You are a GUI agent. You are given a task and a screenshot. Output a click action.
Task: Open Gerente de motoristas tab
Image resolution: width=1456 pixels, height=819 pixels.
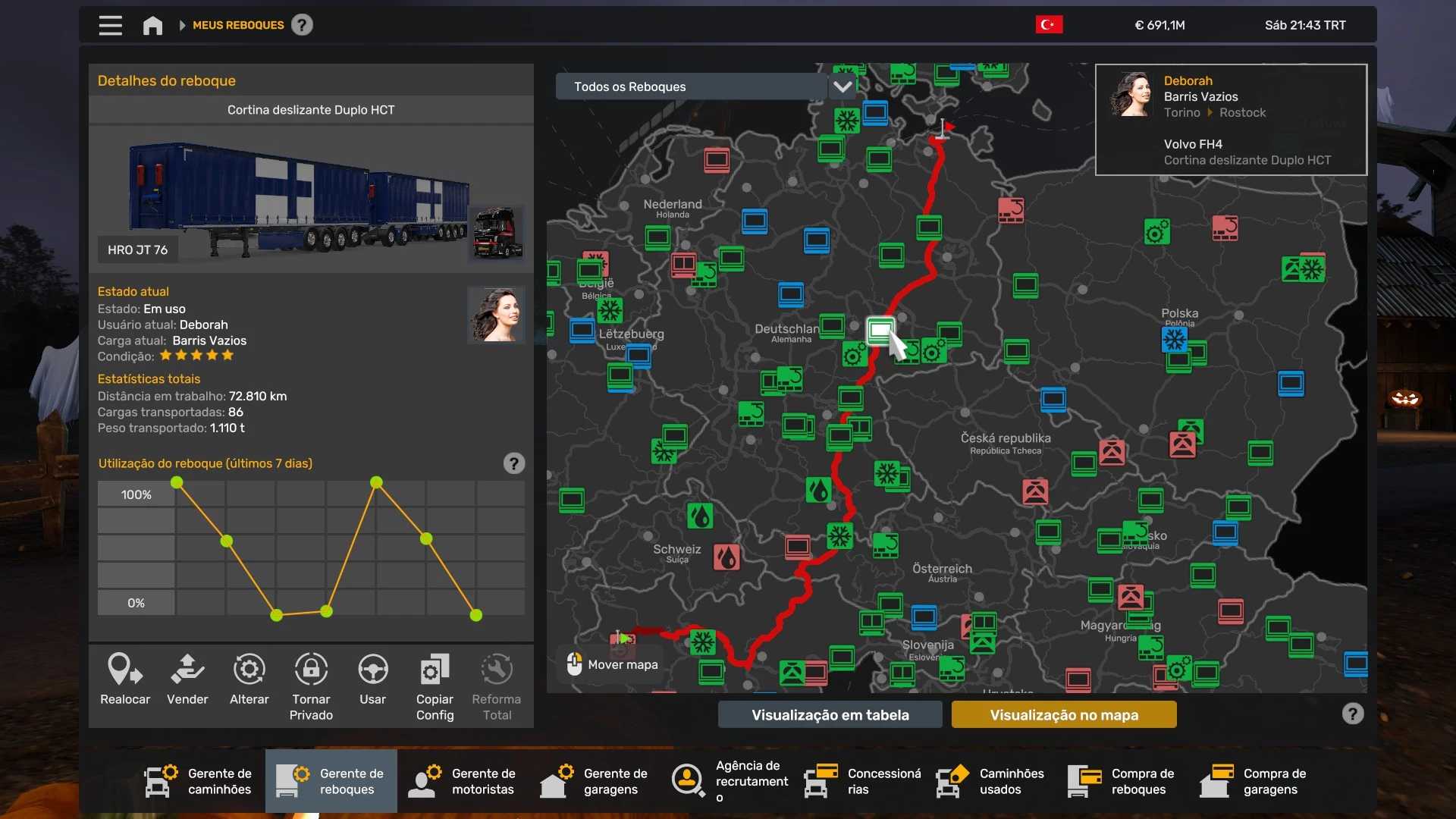tap(463, 781)
